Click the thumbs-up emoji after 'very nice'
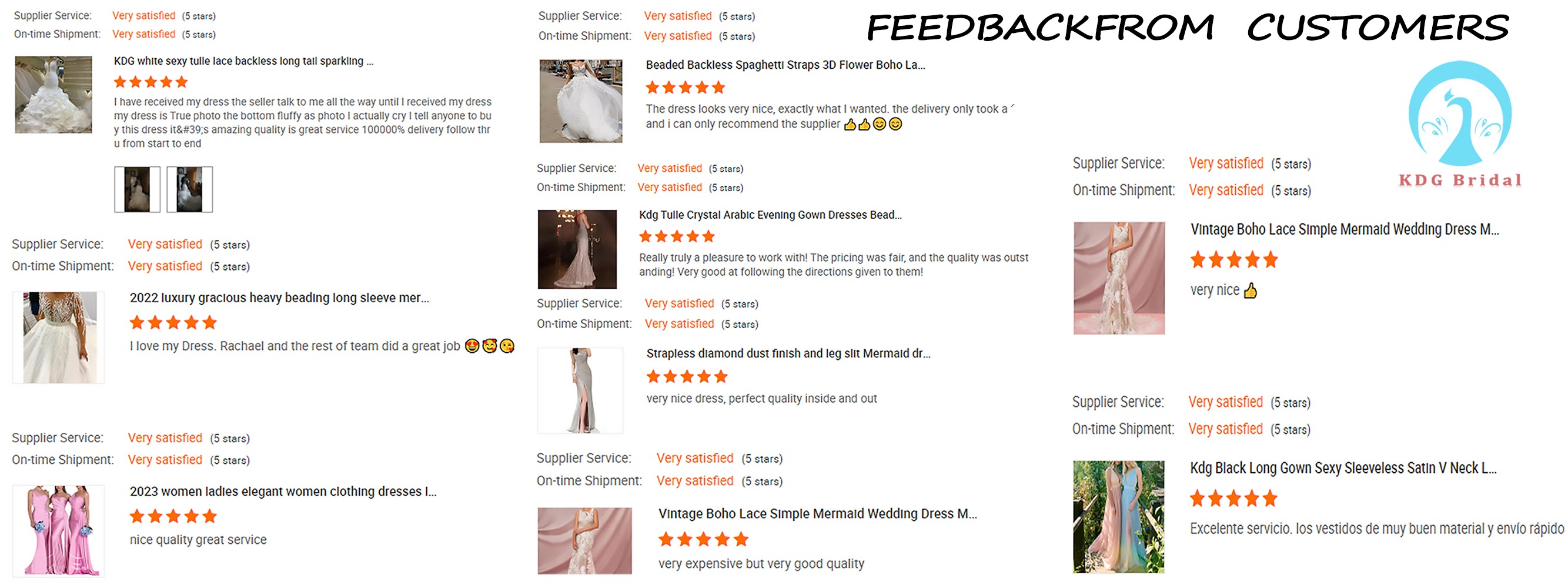1568x588 pixels. pos(1250,290)
